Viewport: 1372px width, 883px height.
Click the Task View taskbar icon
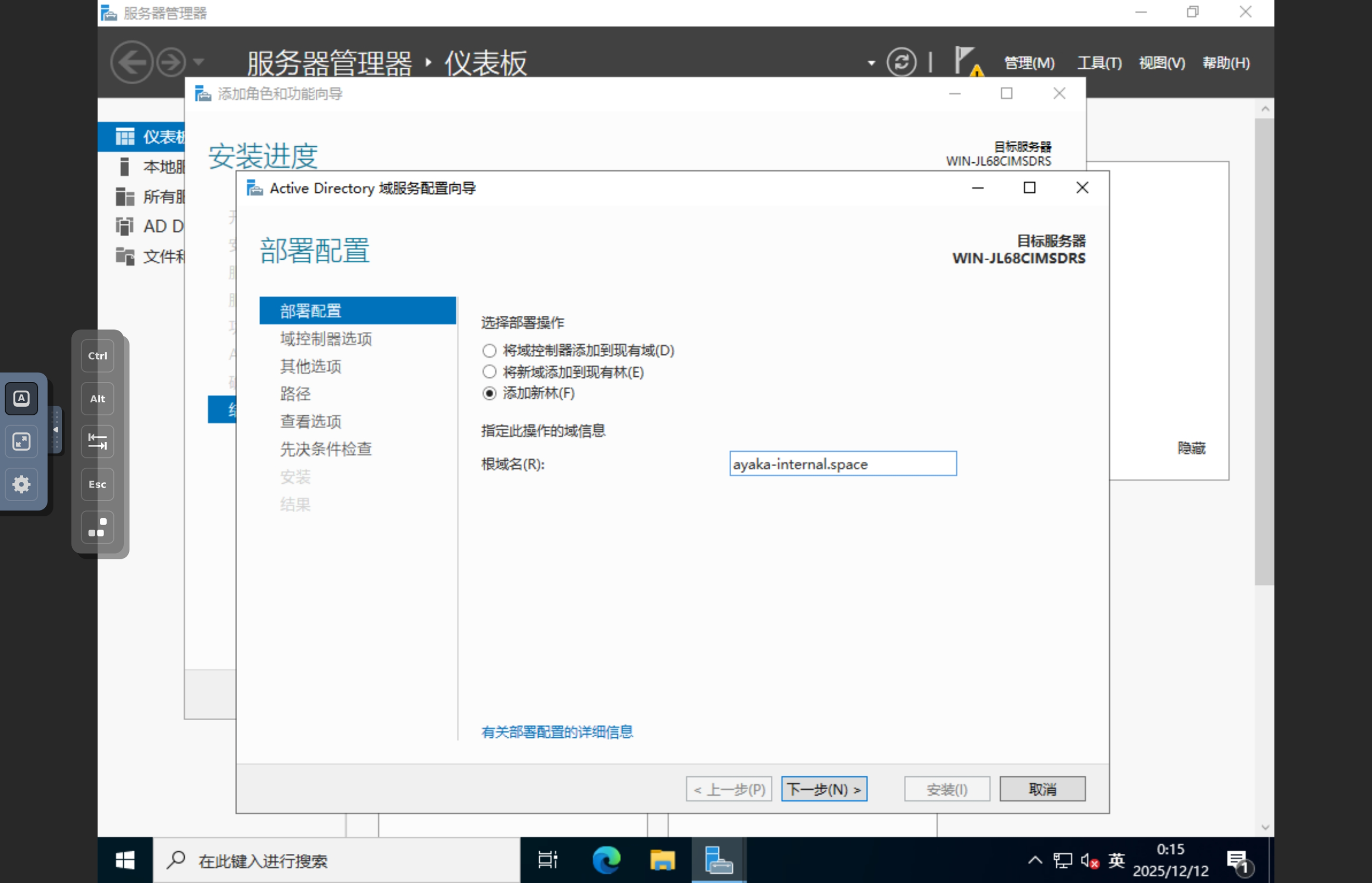click(547, 860)
